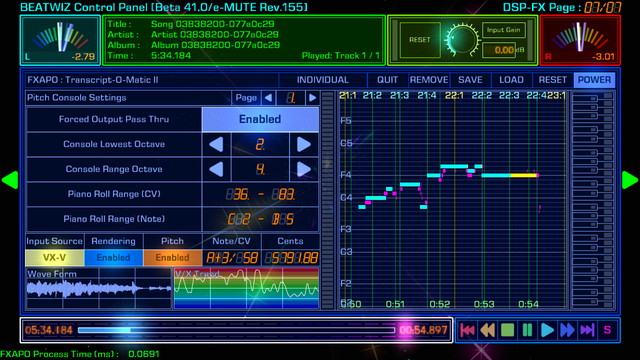This screenshot has width=640, height=360.
Task: Click the green next DSP-FX page arrow
Action: (x=629, y=180)
